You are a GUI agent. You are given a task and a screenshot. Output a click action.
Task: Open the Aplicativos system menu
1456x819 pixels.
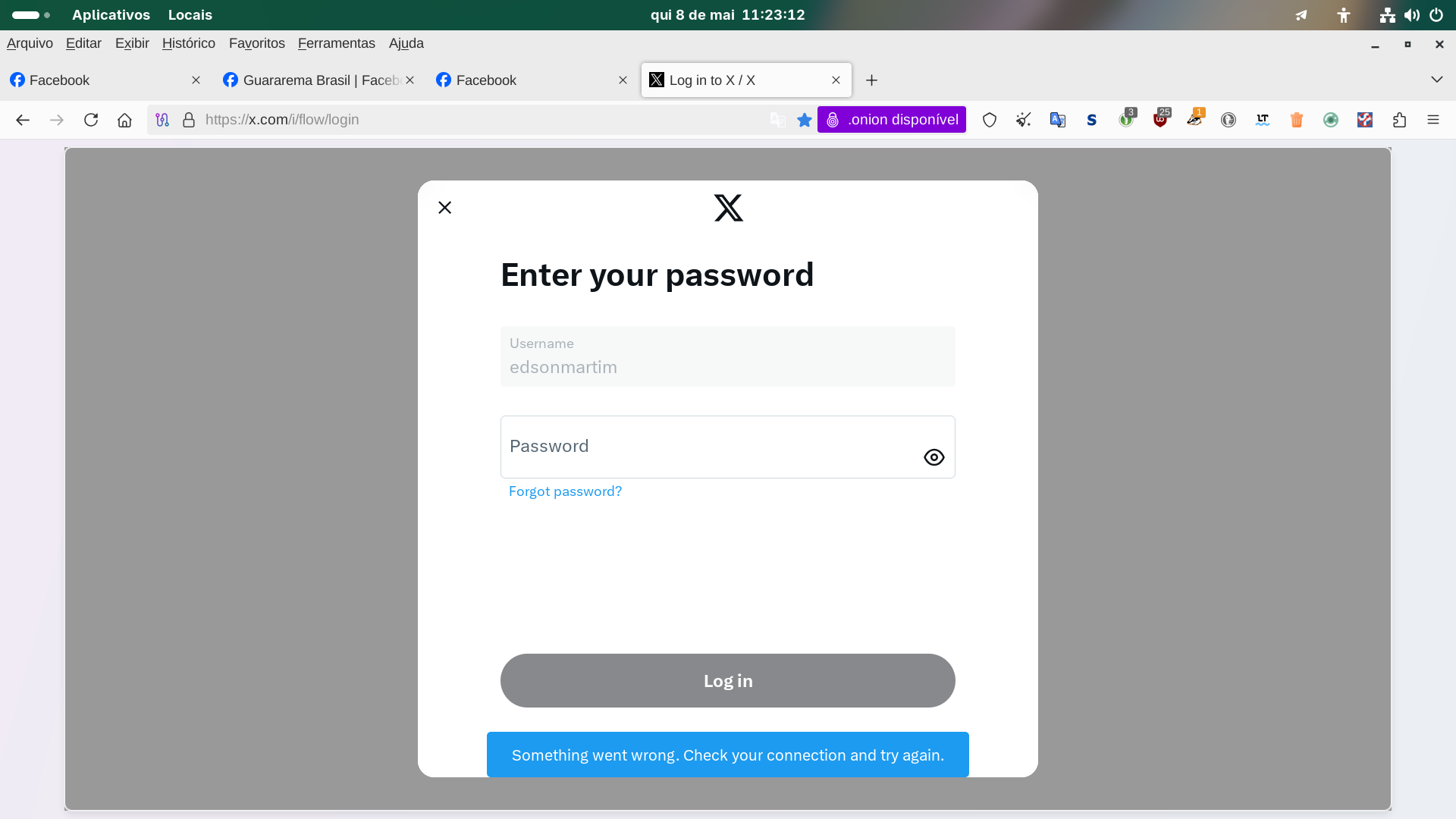(x=111, y=15)
